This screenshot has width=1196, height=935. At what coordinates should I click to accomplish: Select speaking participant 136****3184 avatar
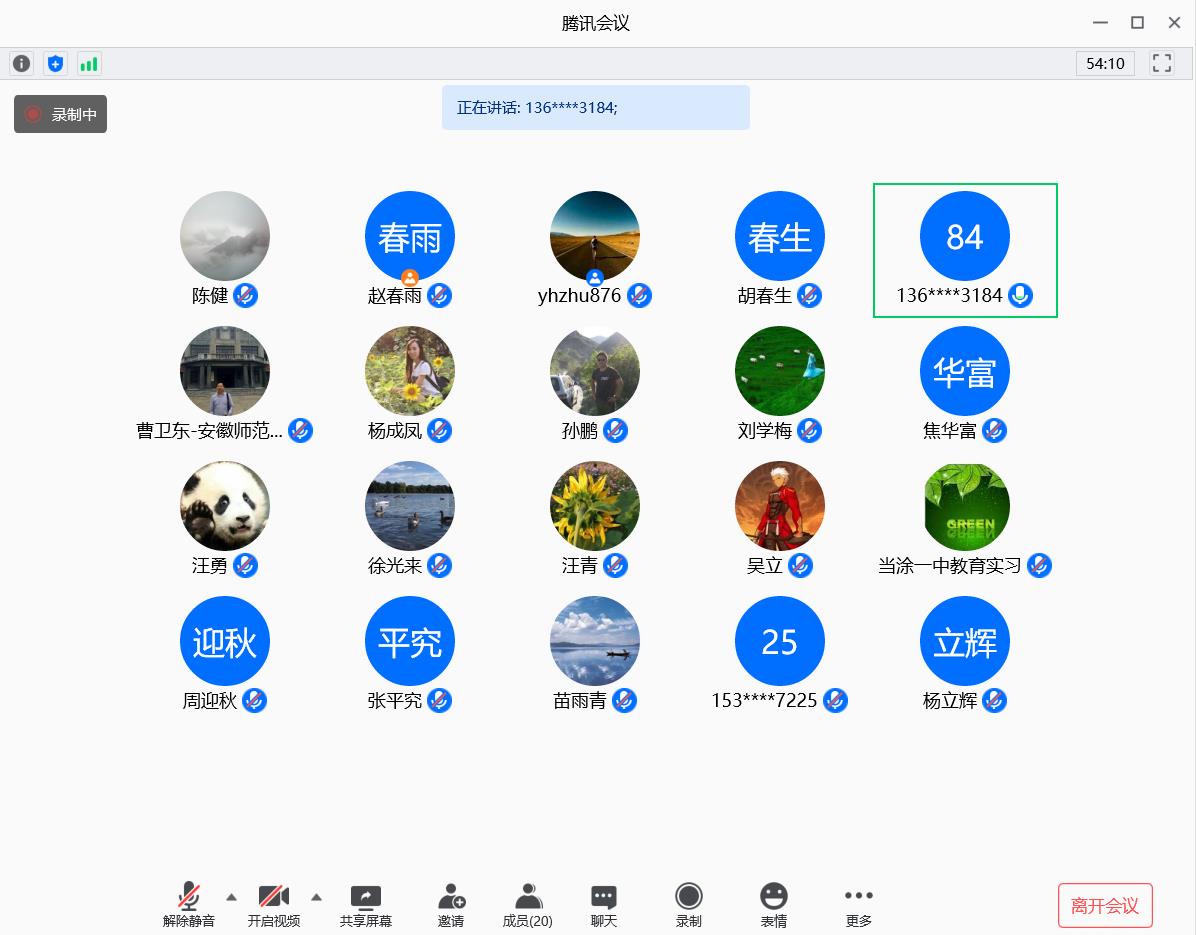tap(964, 237)
